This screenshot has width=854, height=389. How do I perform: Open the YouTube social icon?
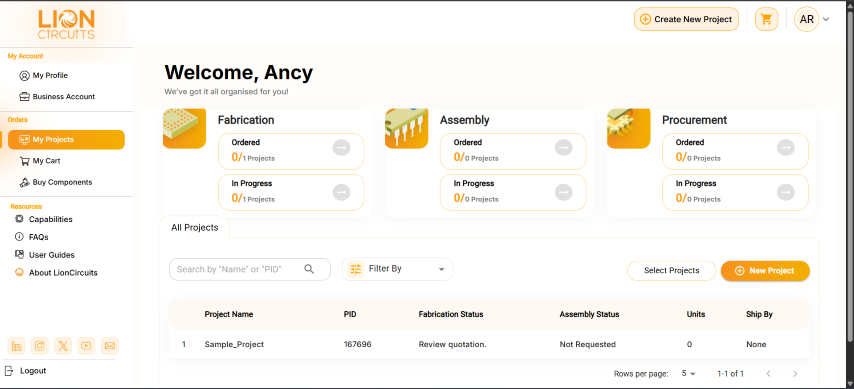point(86,346)
